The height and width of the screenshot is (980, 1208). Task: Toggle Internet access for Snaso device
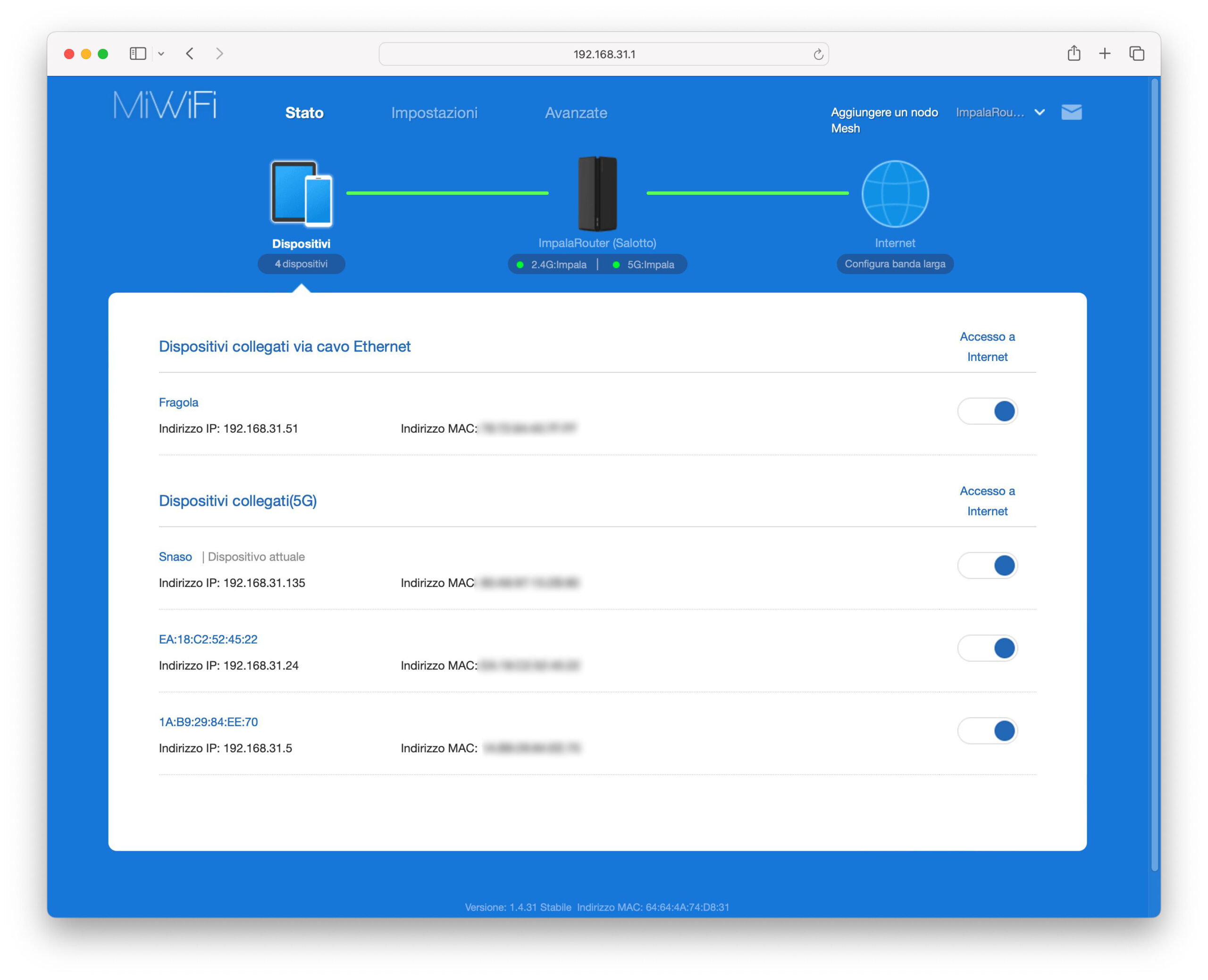(987, 565)
